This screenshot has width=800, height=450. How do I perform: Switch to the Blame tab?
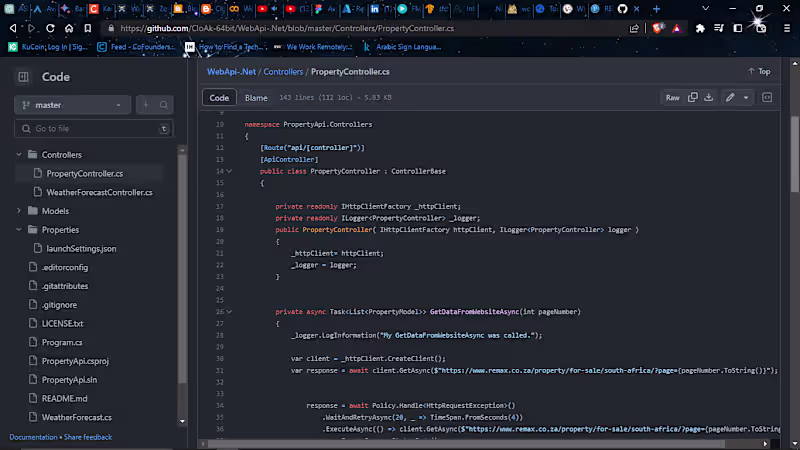[x=256, y=98]
